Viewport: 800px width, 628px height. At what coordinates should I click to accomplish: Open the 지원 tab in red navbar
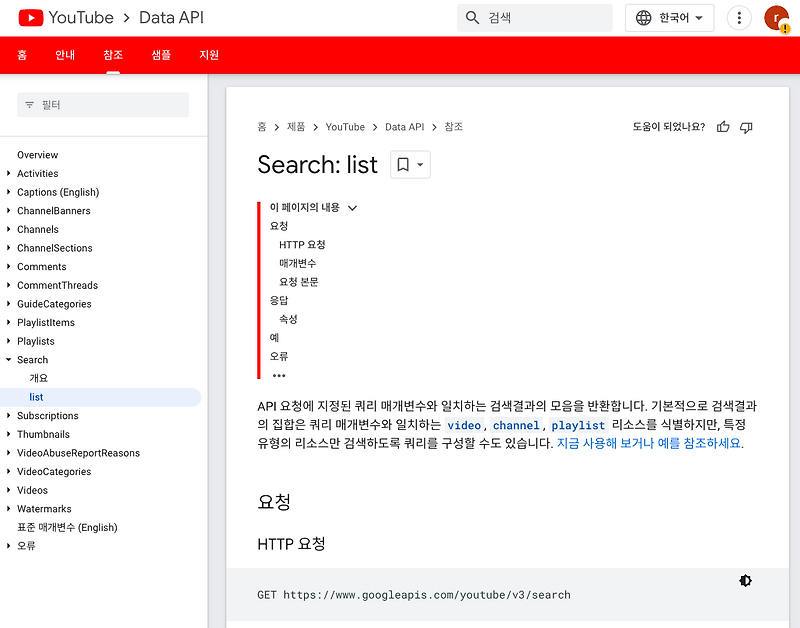209,55
